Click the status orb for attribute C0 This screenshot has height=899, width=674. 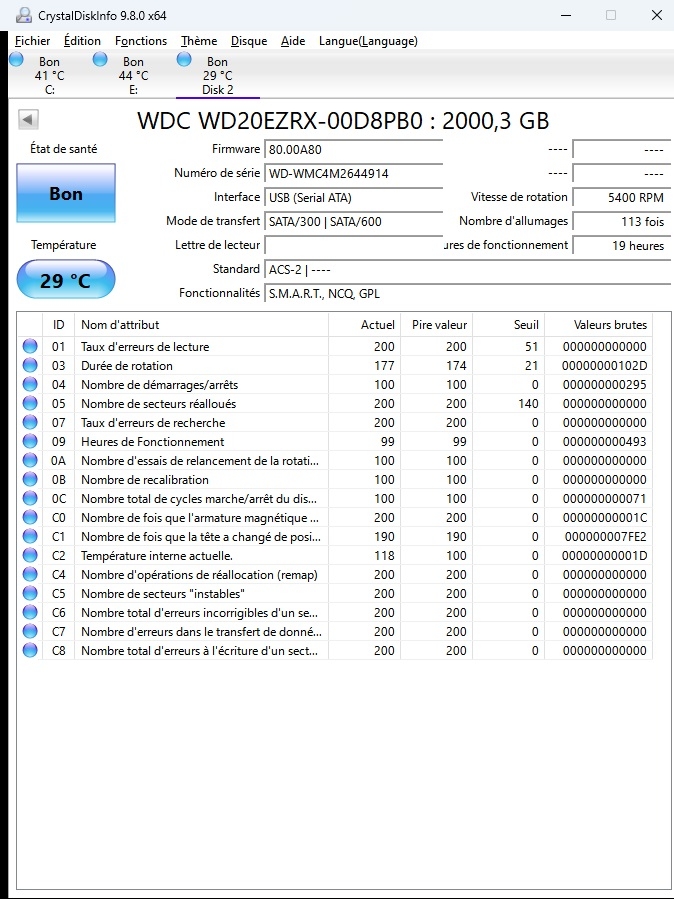(30, 517)
